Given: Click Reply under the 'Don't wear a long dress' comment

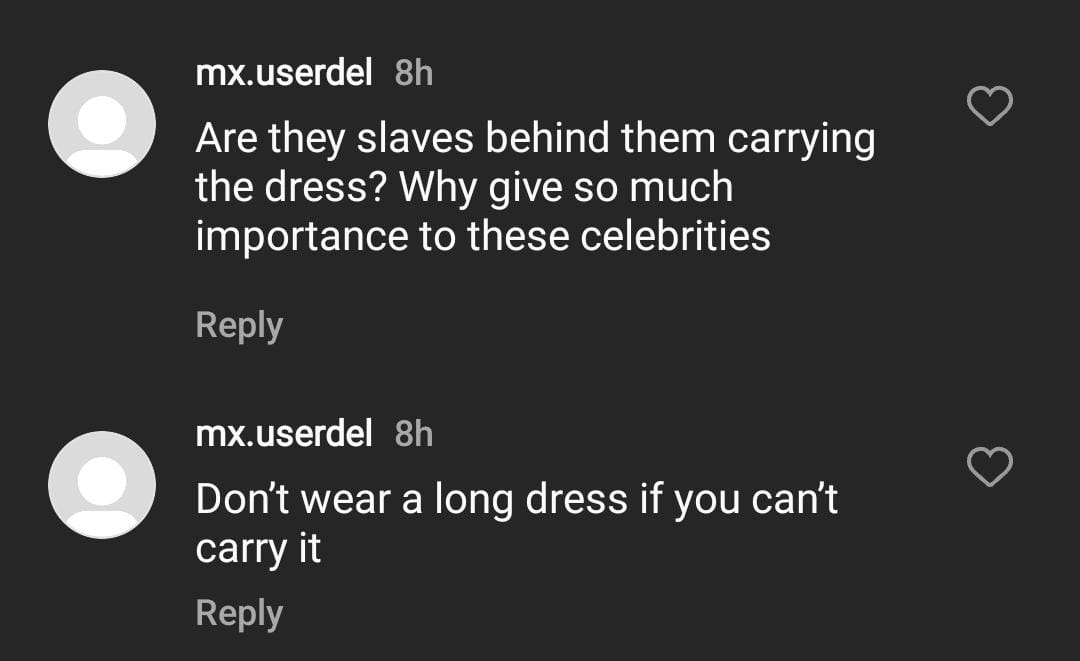Looking at the screenshot, I should click(239, 613).
